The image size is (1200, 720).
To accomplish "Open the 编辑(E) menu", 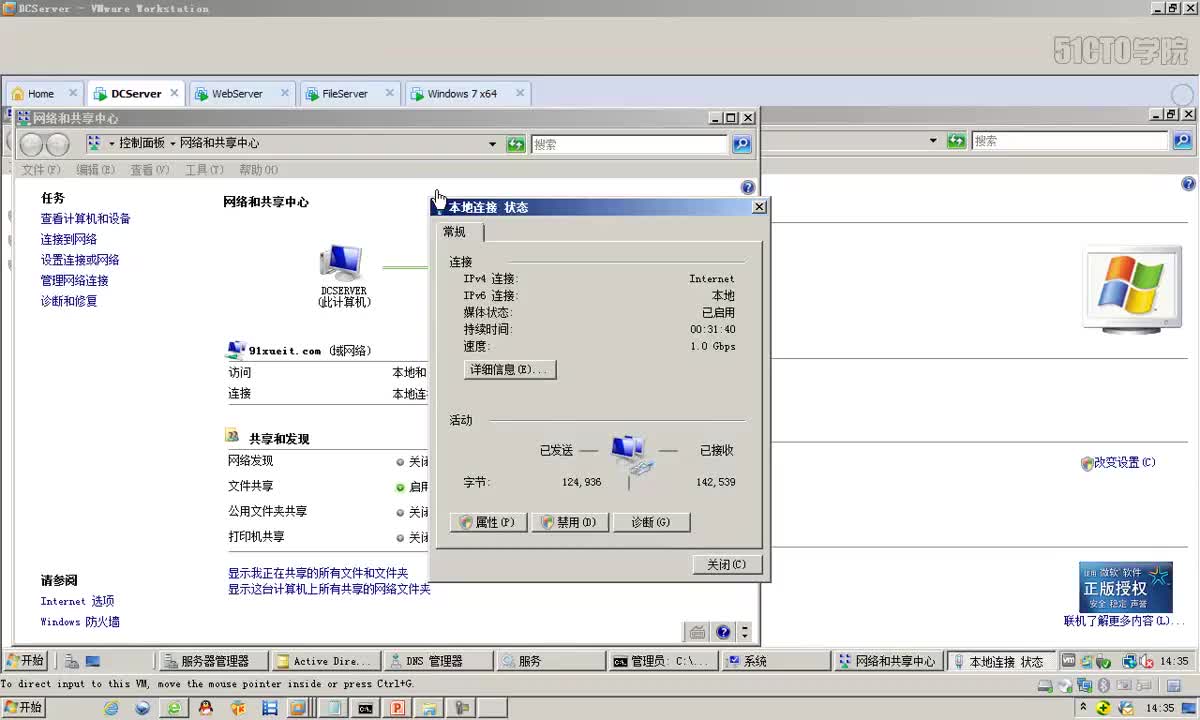I will (x=95, y=170).
